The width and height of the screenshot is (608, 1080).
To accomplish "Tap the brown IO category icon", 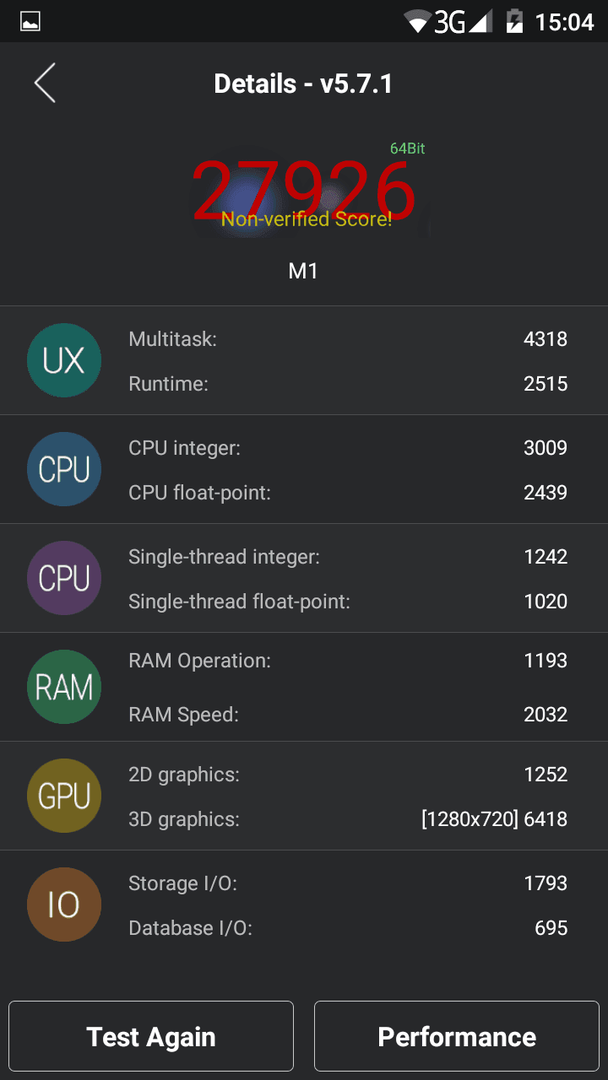I will 64,904.
